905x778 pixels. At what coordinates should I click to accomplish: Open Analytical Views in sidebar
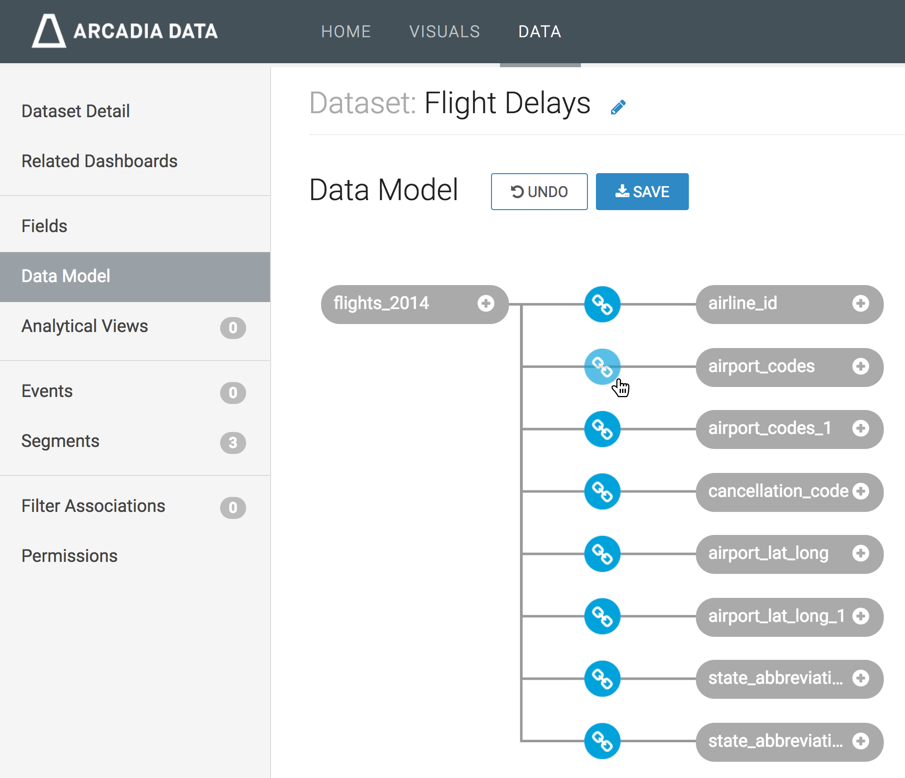point(85,326)
